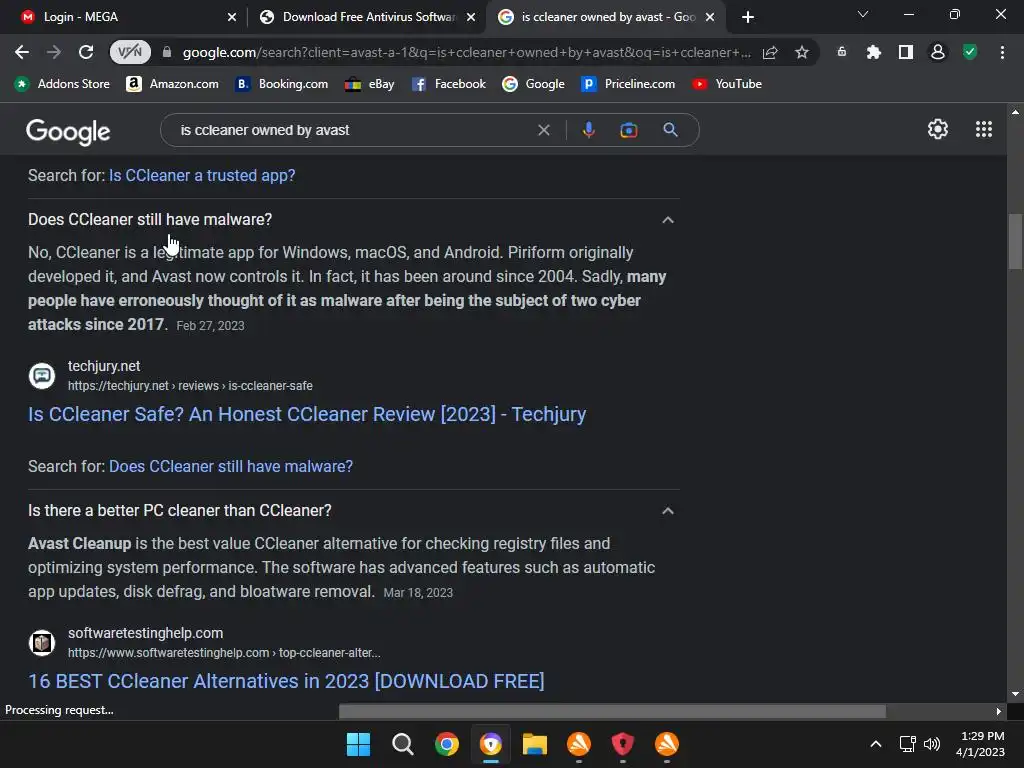Viewport: 1024px width, 768px height.
Task: Follow Is CCleaner a trusted app link
Action: click(x=202, y=176)
